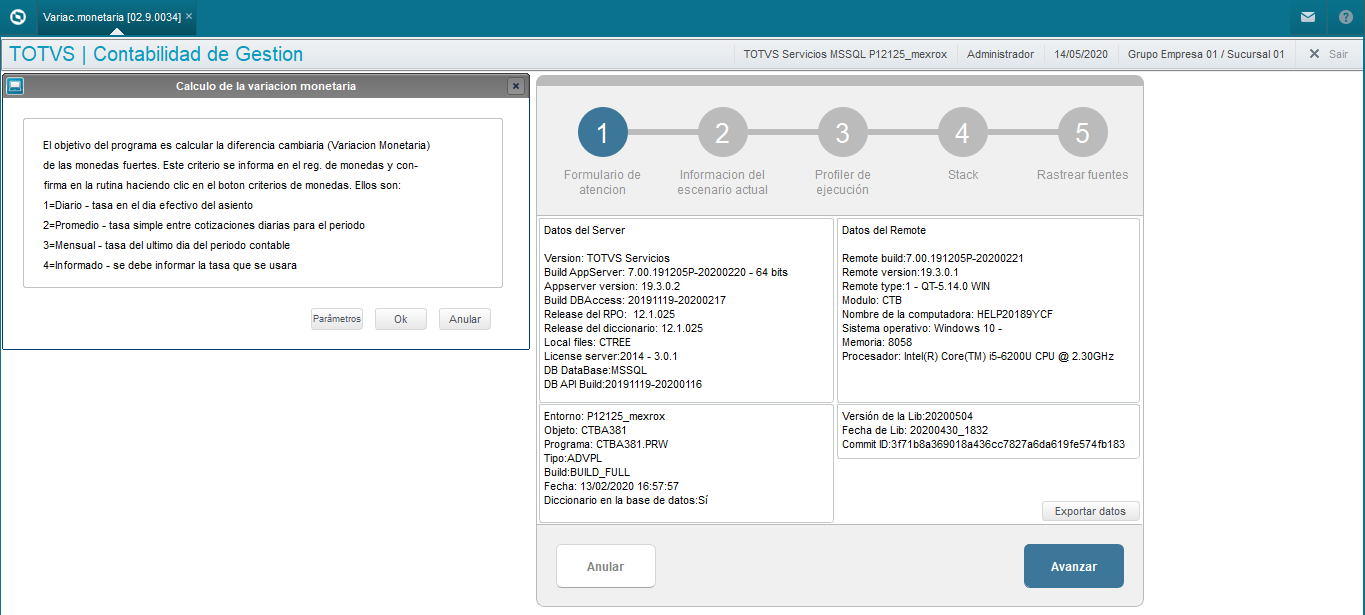Image resolution: width=1365 pixels, height=615 pixels.
Task: Click the Datos del Server heading
Action: (x=585, y=230)
